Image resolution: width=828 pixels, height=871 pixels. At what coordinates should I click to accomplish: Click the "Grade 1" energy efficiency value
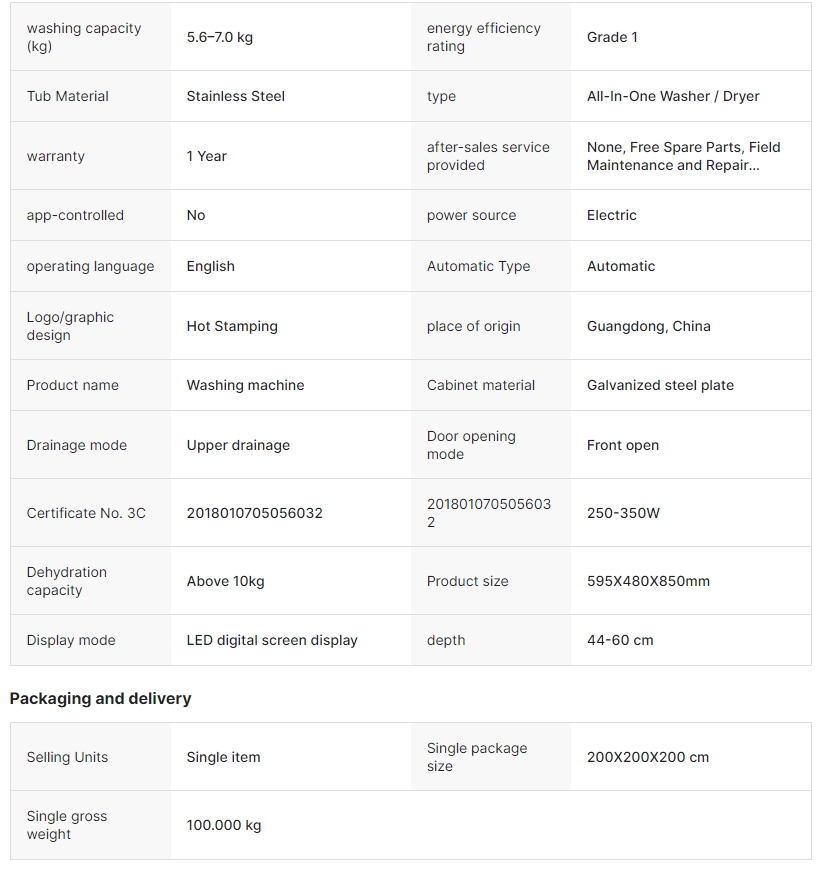612,37
